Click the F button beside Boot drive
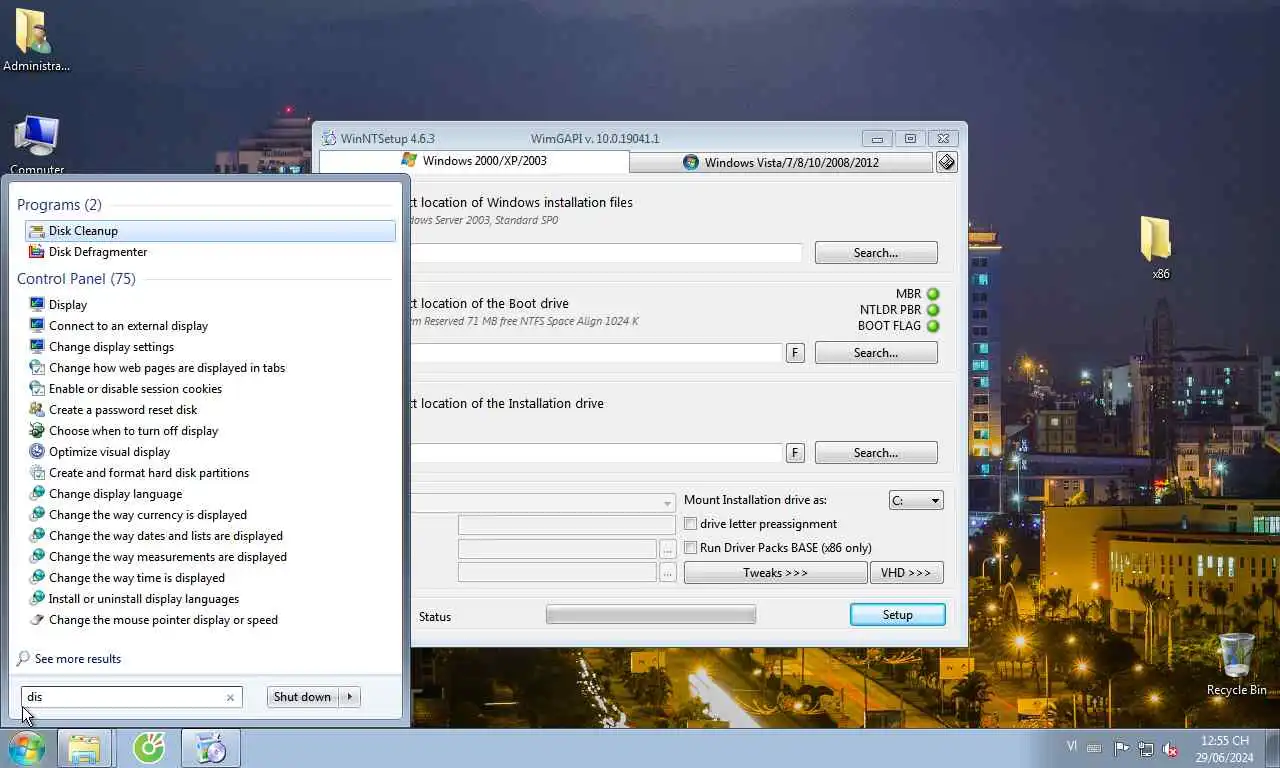Image resolution: width=1280 pixels, height=768 pixels. (x=795, y=353)
